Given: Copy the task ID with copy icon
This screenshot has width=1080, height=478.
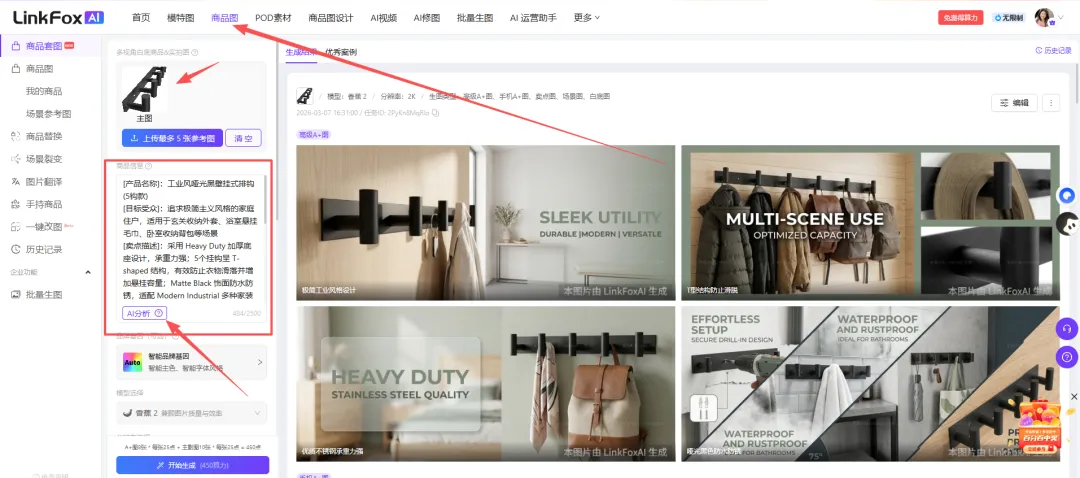Looking at the screenshot, I should point(435,112).
